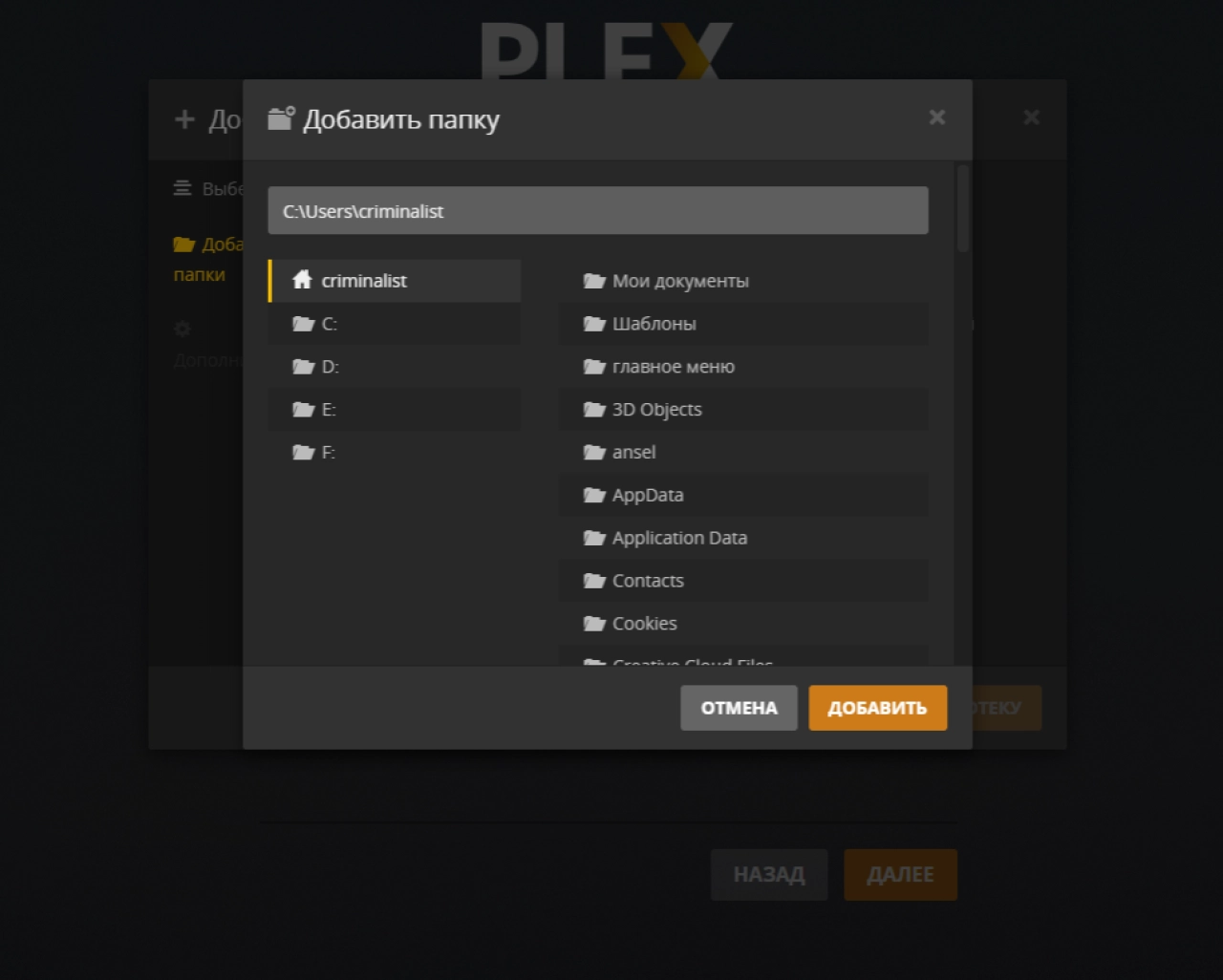Screen dimensions: 1223x980
Task: Click the folder icon beside Шаблоны
Action: (594, 324)
